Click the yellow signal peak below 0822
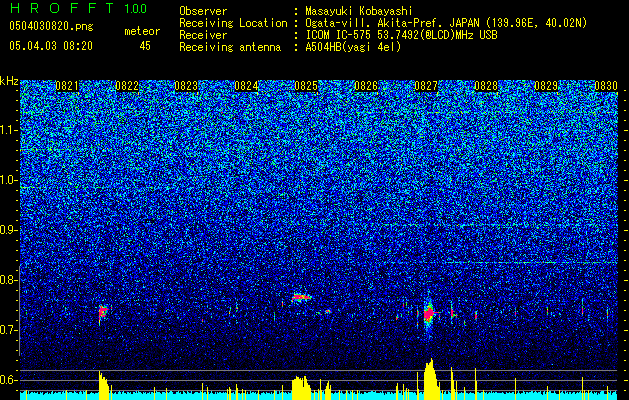Viewport: 629px width, 400px height. point(104,386)
